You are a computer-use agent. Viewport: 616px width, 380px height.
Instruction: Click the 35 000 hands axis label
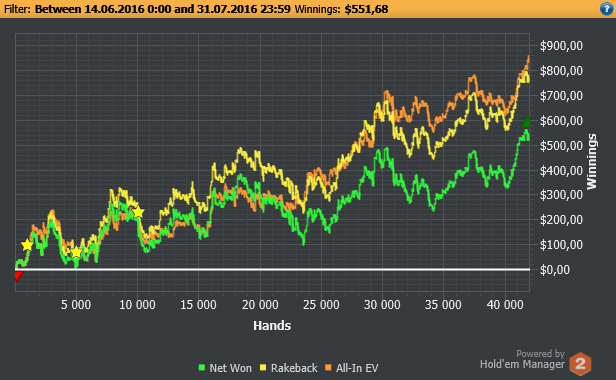click(443, 305)
